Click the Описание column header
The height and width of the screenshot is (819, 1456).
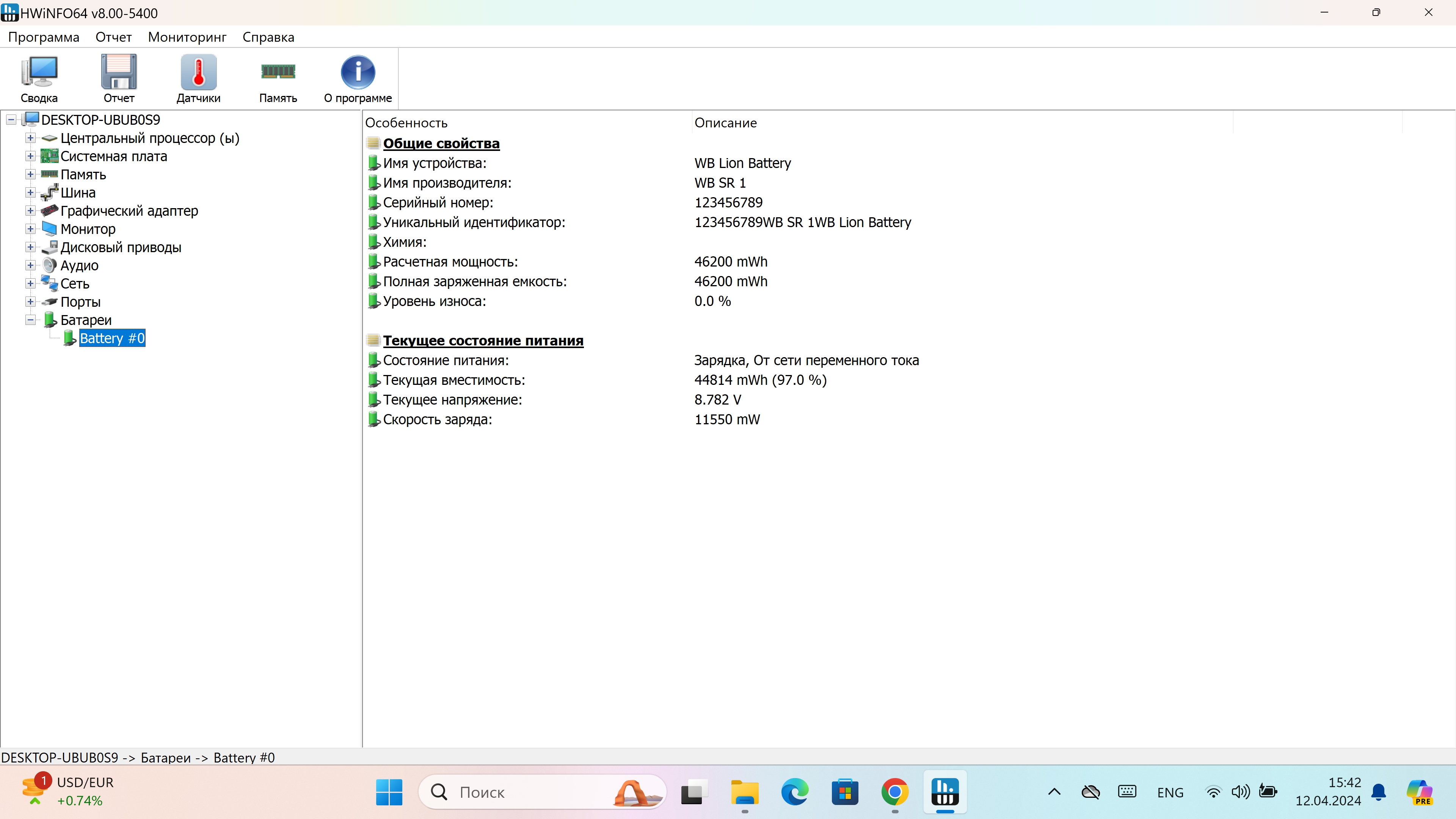[x=725, y=122]
